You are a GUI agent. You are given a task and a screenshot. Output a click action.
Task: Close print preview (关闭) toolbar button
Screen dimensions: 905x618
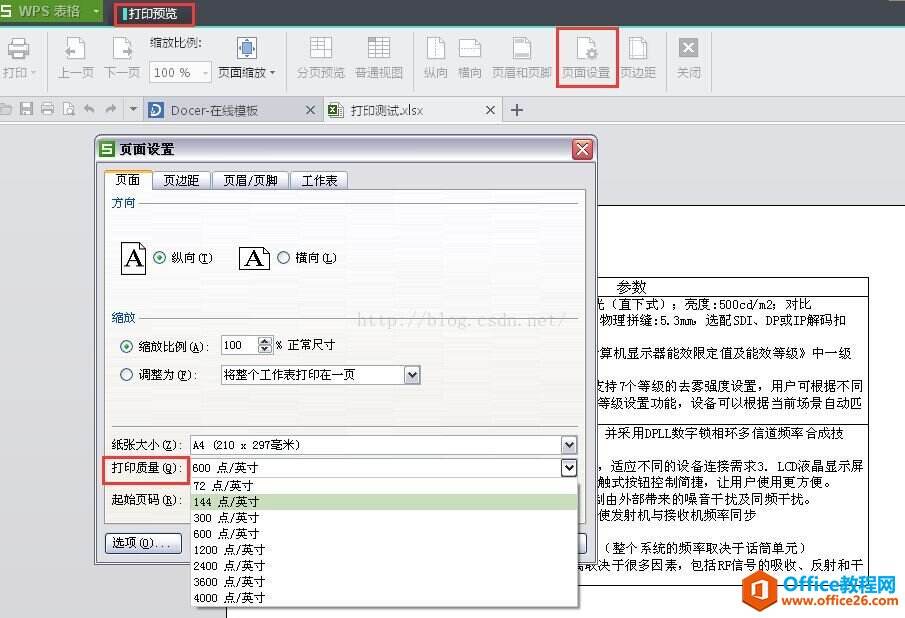[x=689, y=58]
